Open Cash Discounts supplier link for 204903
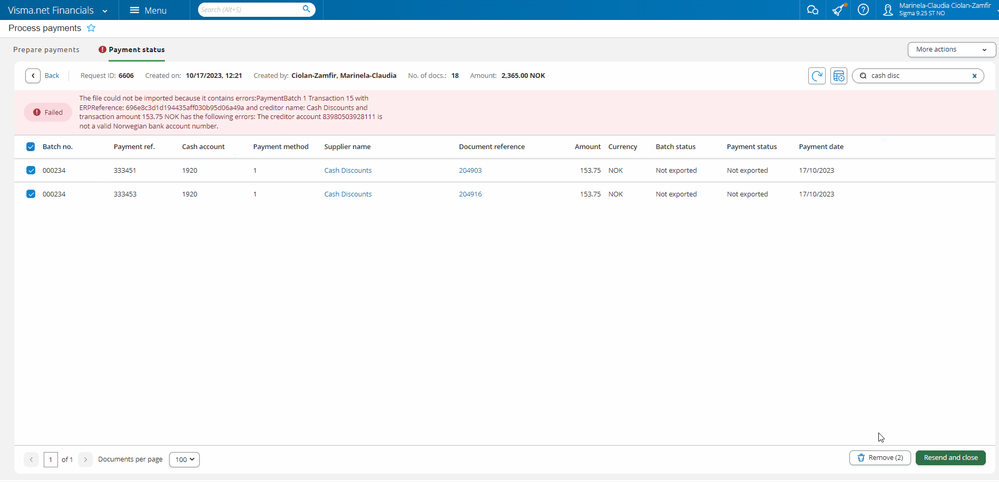The height and width of the screenshot is (482, 999). coord(348,170)
